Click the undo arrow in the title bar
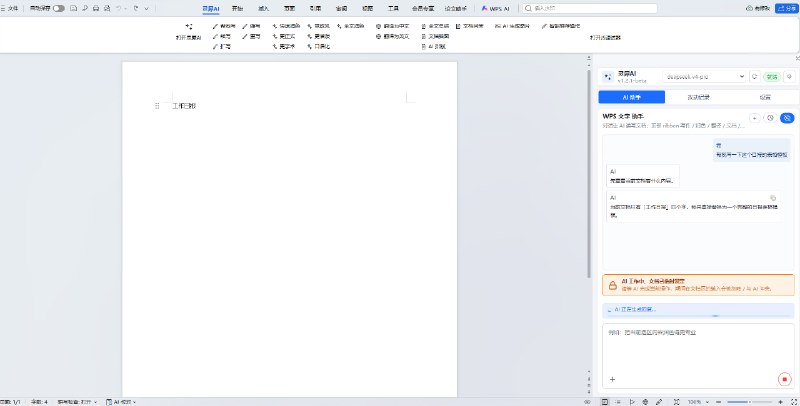 tap(118, 8)
